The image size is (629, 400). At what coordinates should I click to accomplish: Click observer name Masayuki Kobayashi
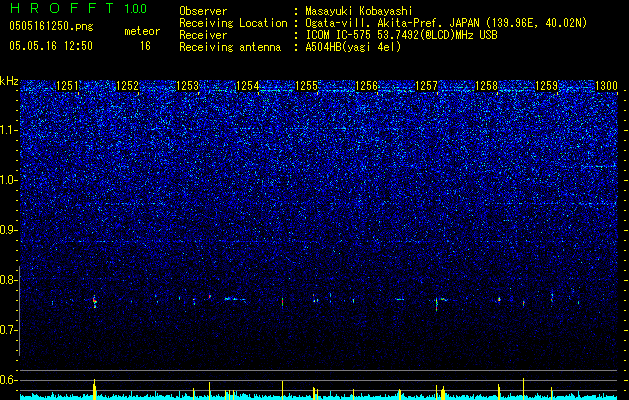coord(359,11)
